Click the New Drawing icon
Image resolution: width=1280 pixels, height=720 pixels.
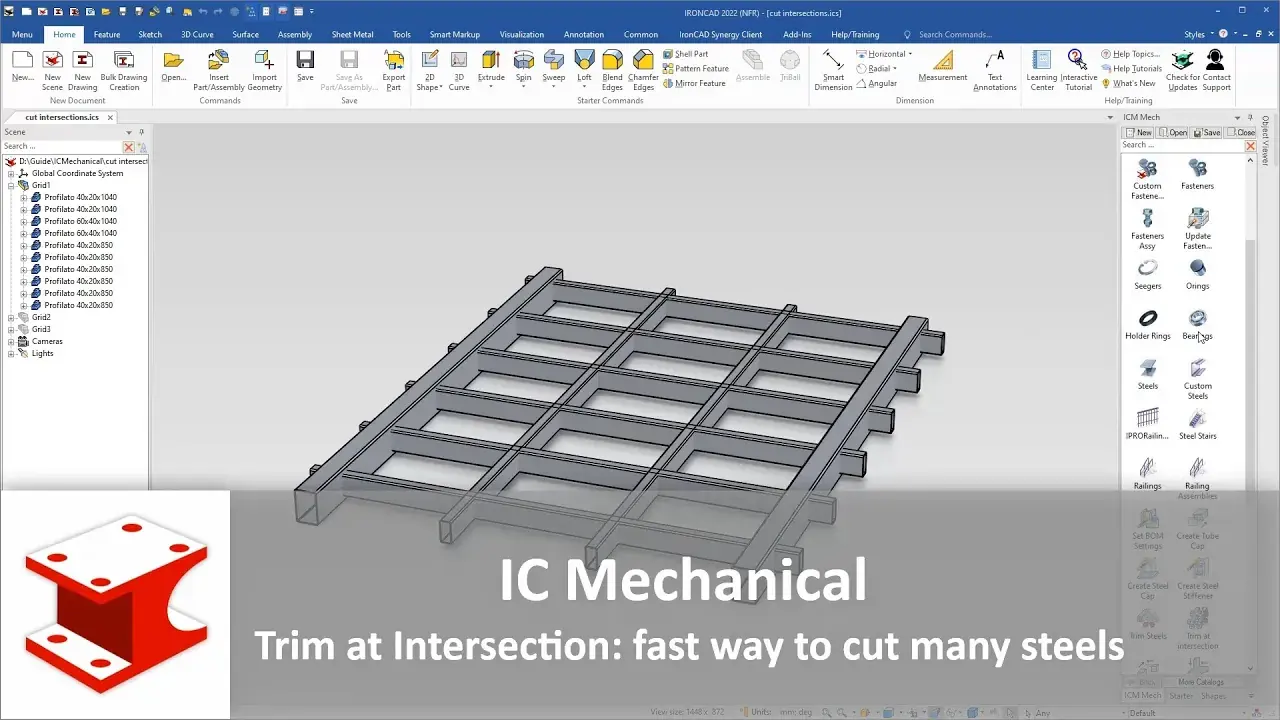[82, 69]
